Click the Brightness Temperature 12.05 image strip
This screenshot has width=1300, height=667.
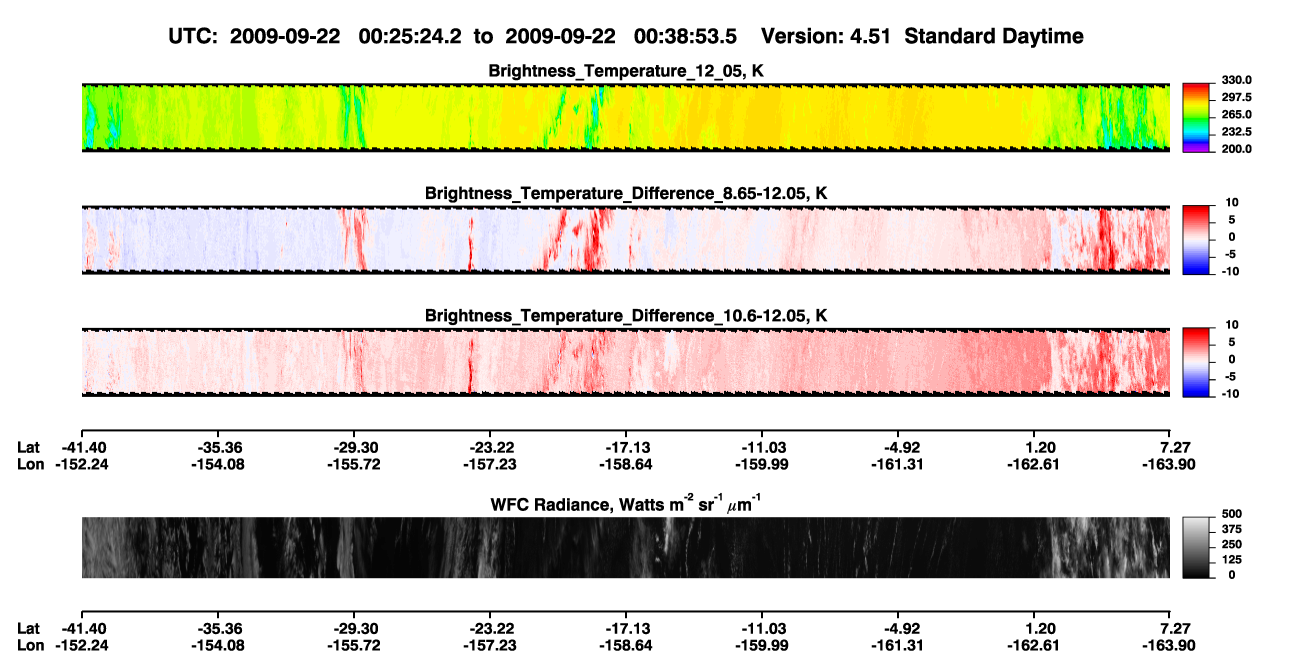coord(626,117)
